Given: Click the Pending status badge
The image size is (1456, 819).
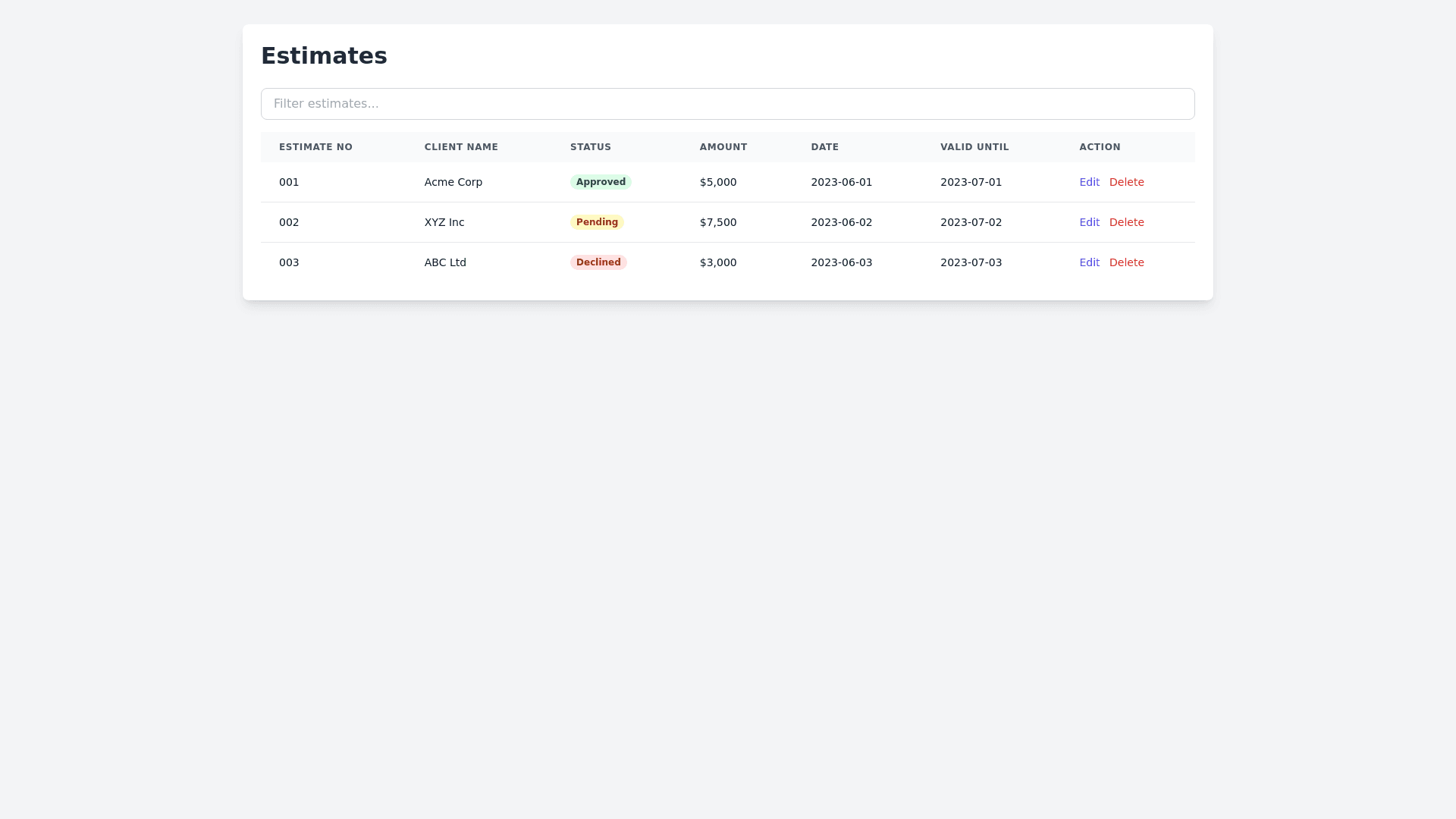Looking at the screenshot, I should pyautogui.click(x=596, y=222).
